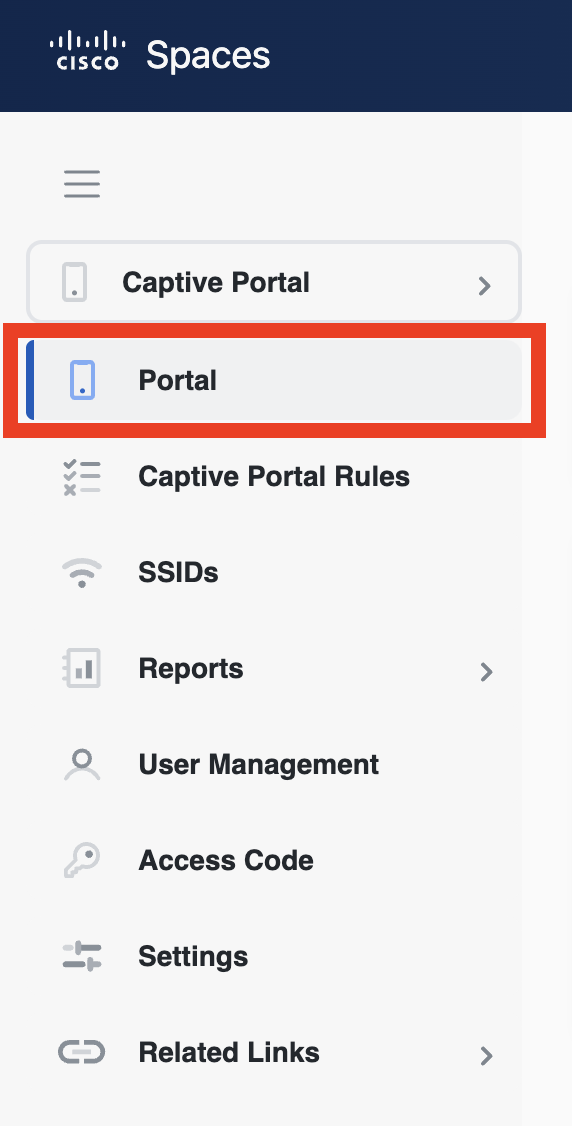Click the Spaces title in header
572x1126 pixels.
(208, 55)
